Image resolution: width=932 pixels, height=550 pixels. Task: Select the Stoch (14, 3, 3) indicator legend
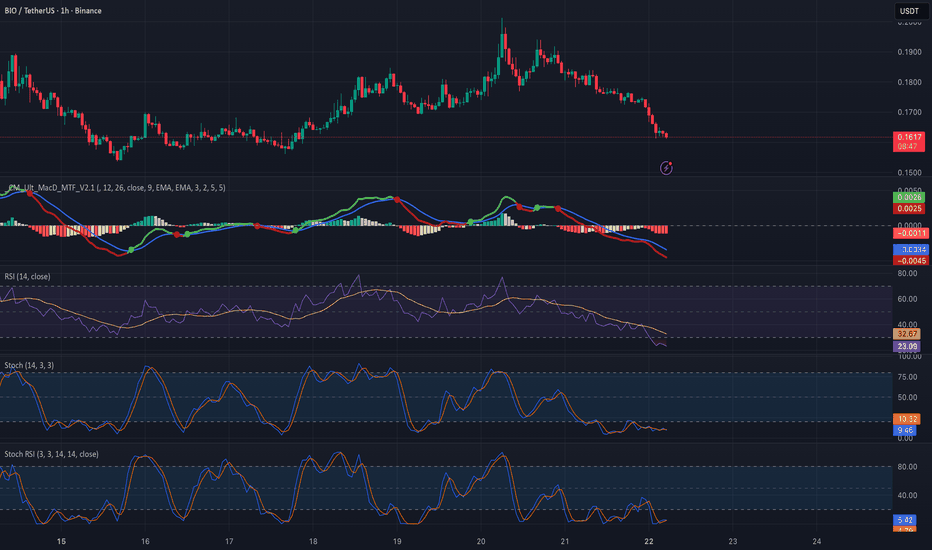point(29,365)
